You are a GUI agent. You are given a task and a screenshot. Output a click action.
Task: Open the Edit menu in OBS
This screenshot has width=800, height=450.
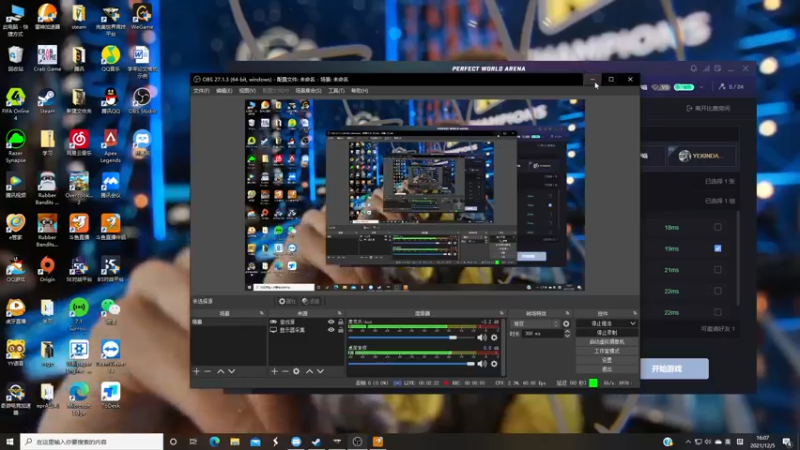224,90
